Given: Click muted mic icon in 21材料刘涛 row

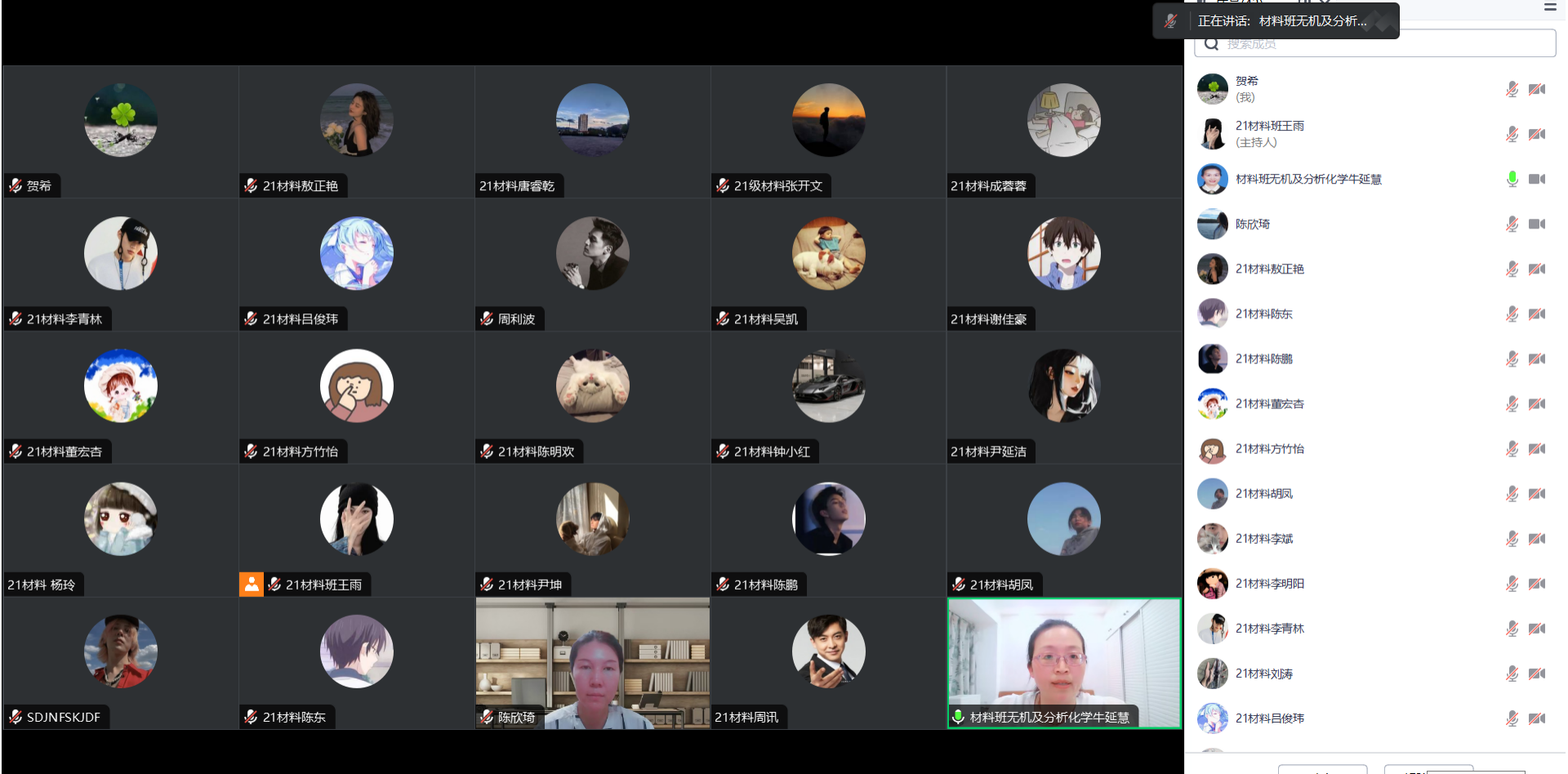Looking at the screenshot, I should click(x=1512, y=674).
